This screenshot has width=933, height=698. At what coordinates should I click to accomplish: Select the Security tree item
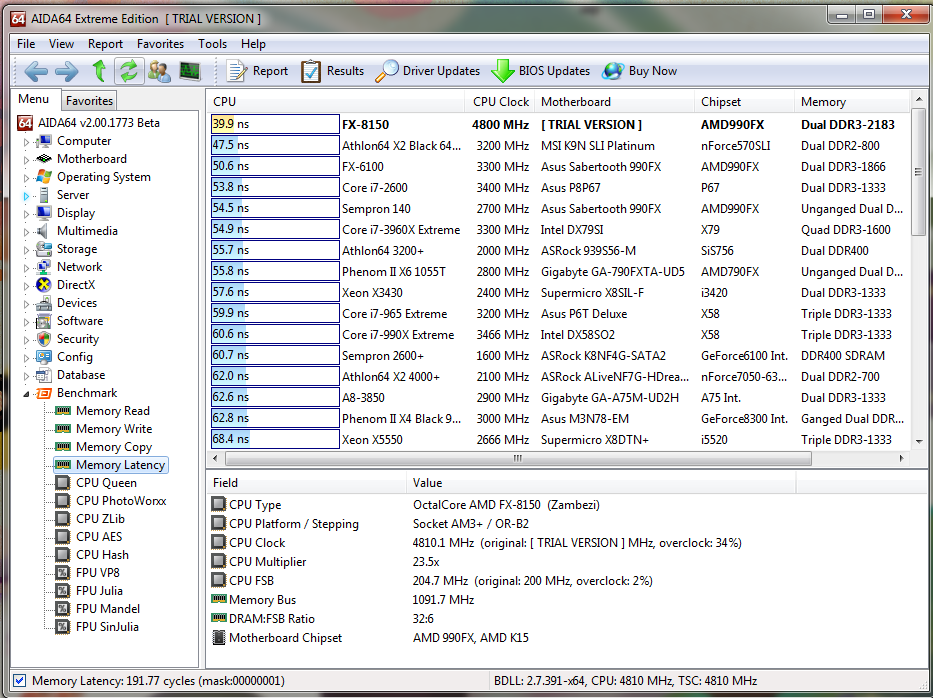pyautogui.click(x=78, y=339)
